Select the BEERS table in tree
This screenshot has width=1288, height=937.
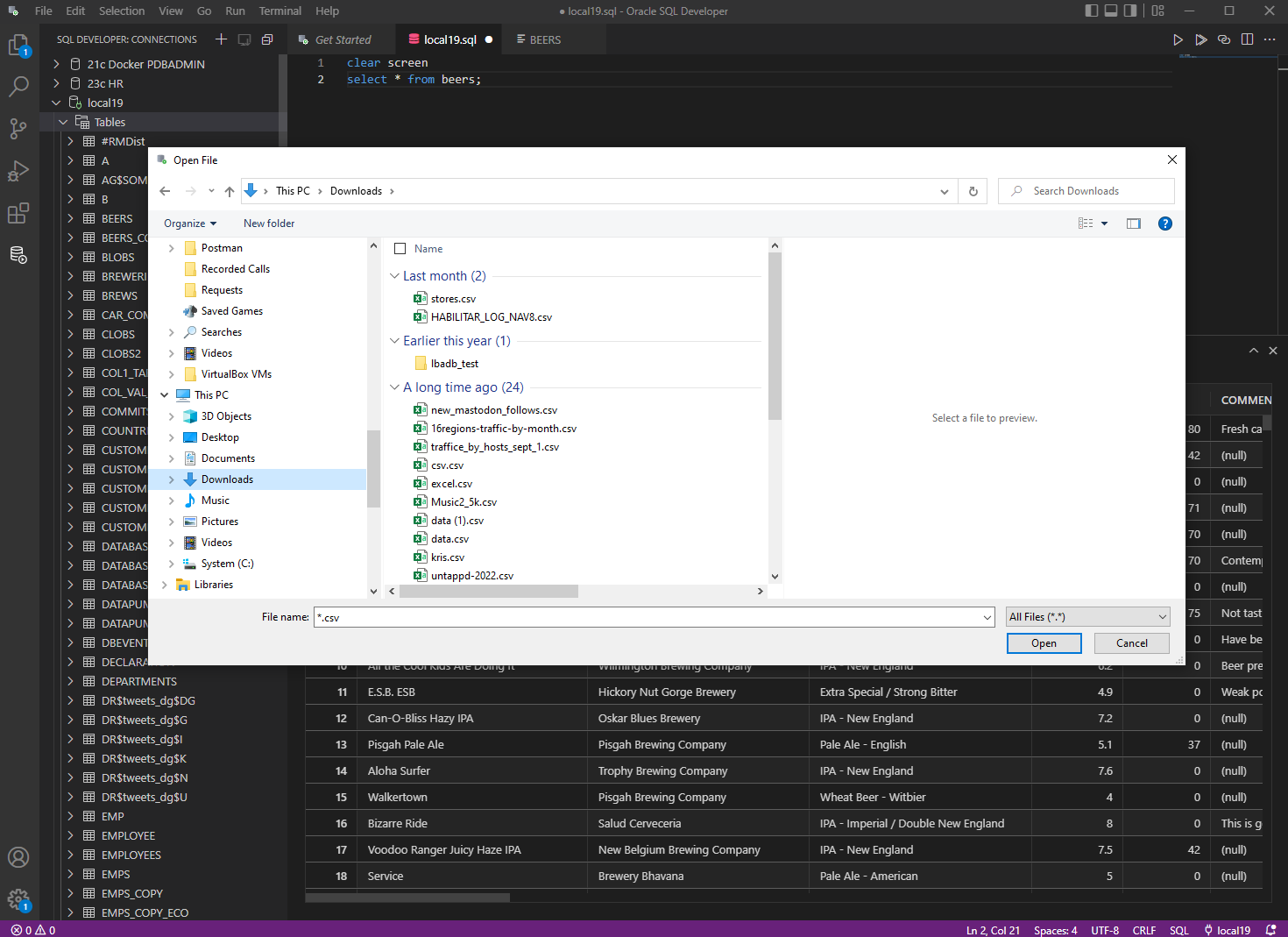(x=117, y=218)
